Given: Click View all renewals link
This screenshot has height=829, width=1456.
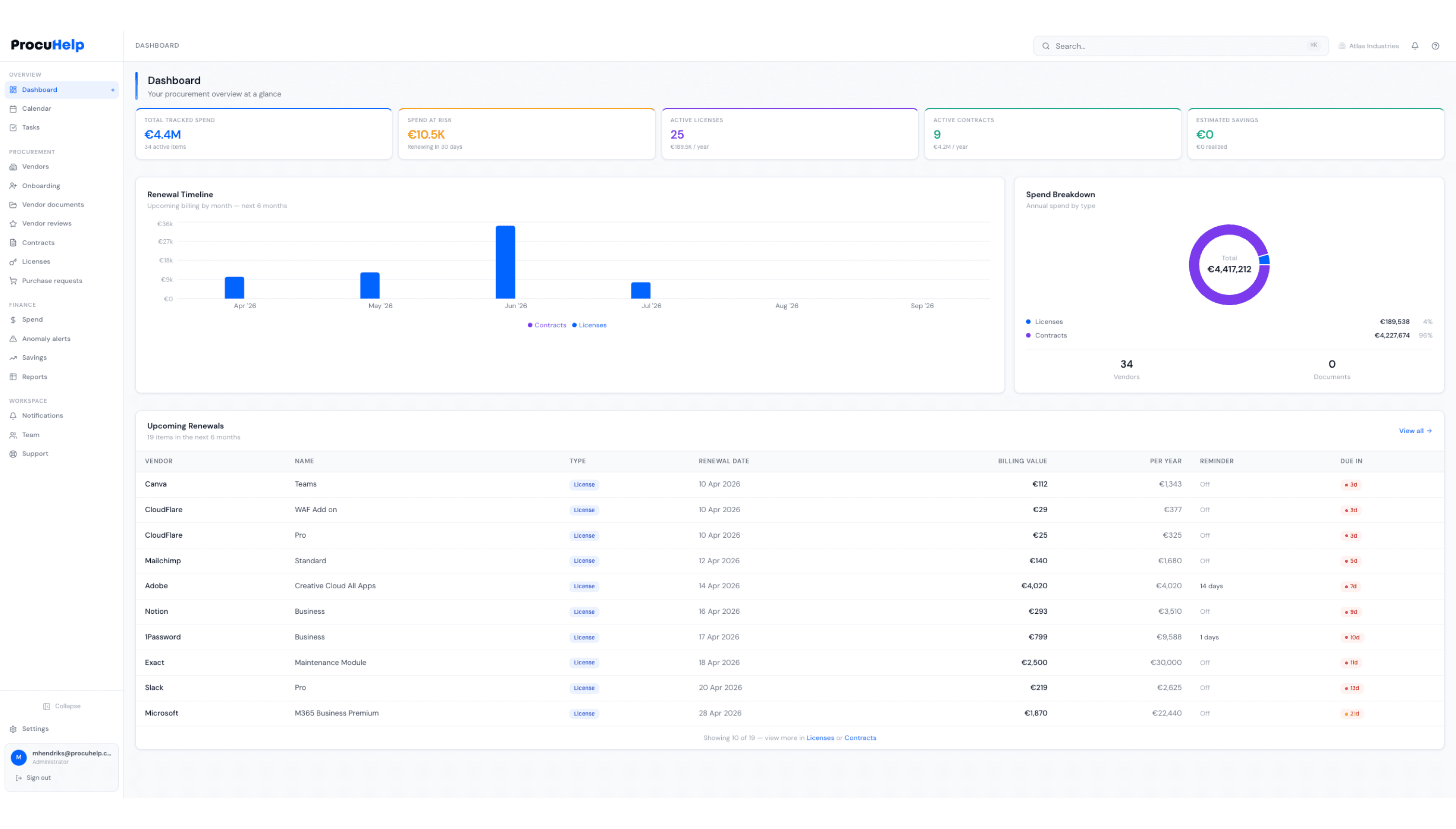Looking at the screenshot, I should click(x=1415, y=431).
